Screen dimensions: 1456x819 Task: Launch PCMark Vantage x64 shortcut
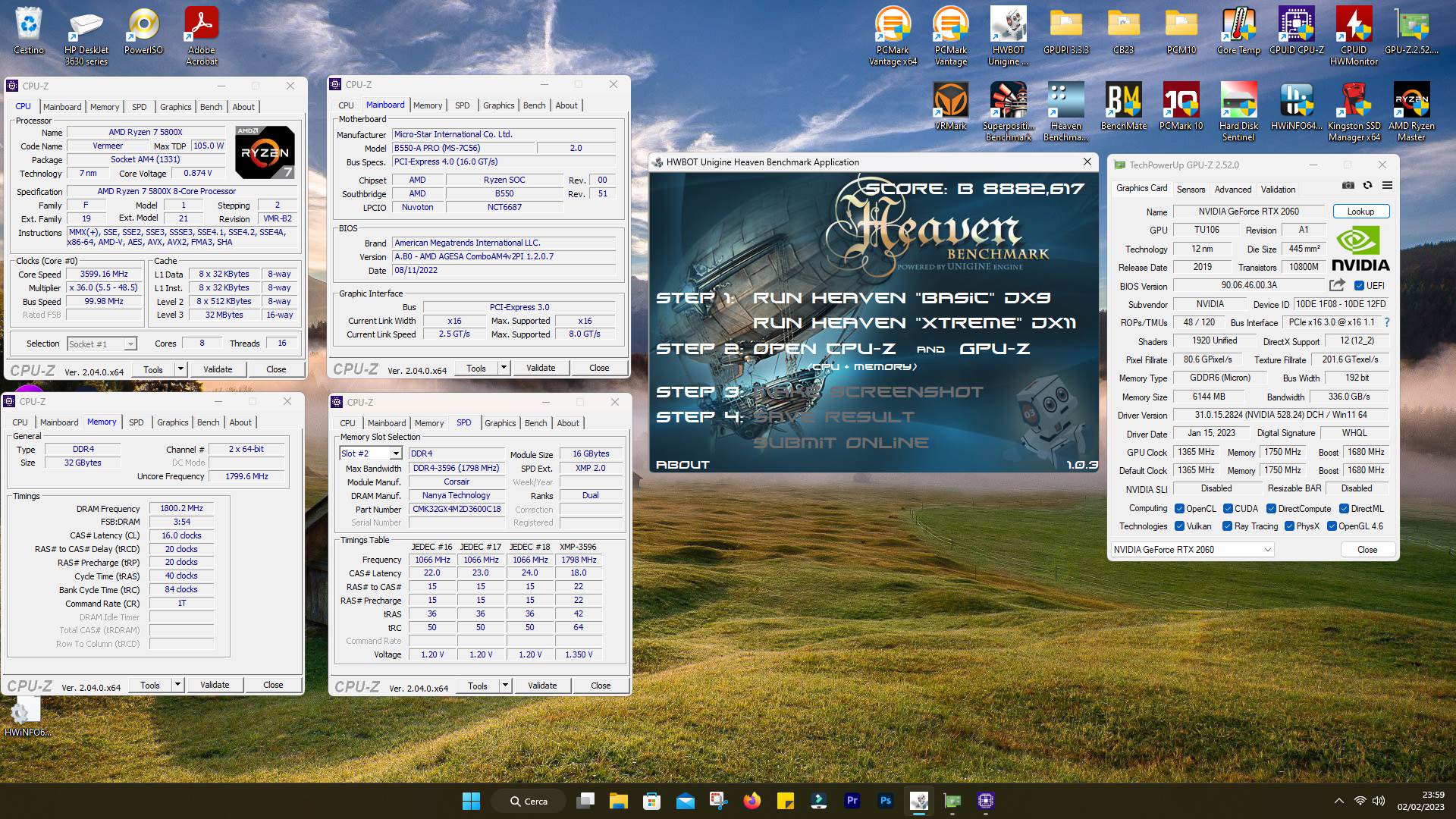893,36
